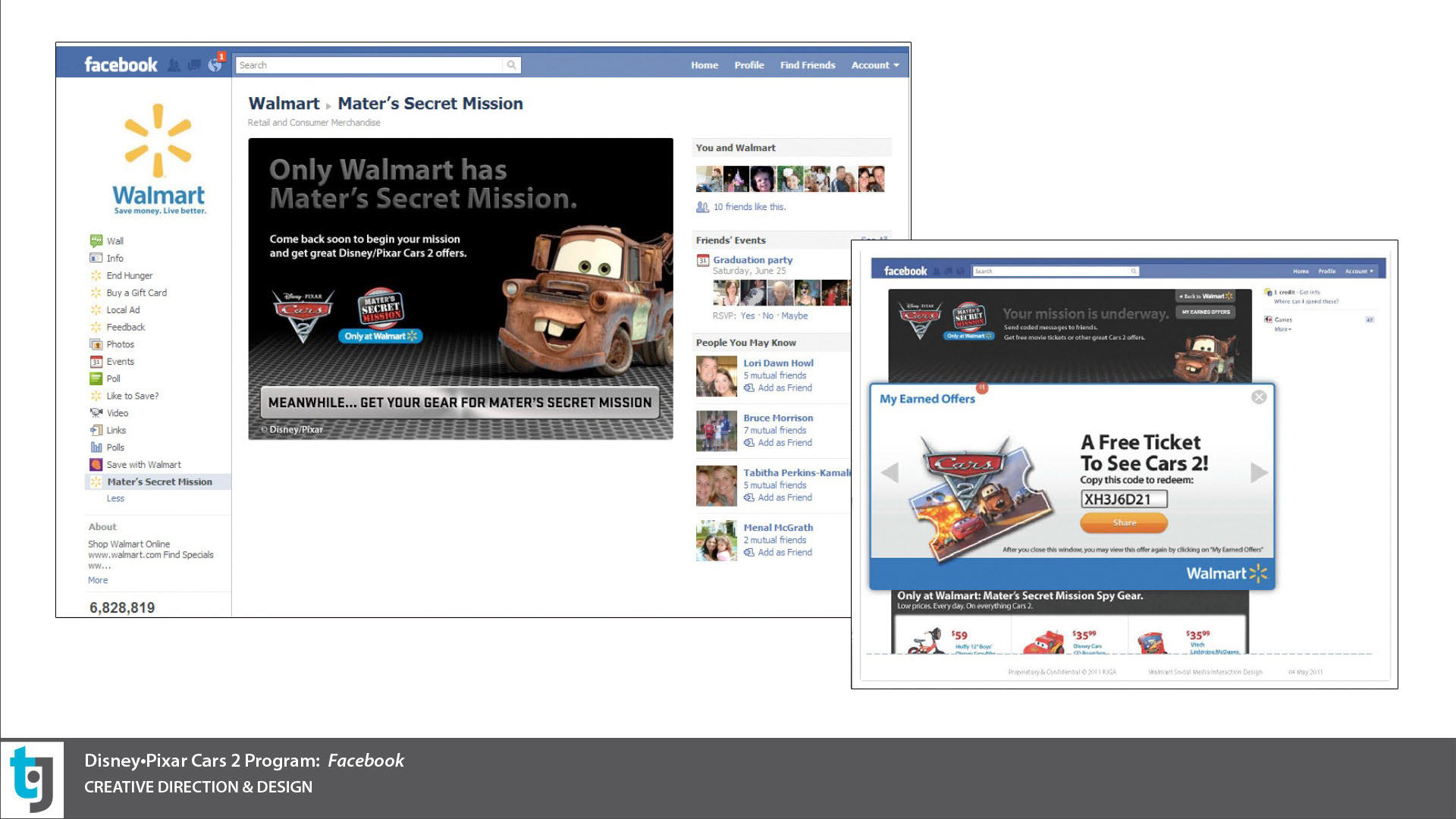RSVP Yes to Graduation party
1456x819 pixels.
(x=748, y=316)
